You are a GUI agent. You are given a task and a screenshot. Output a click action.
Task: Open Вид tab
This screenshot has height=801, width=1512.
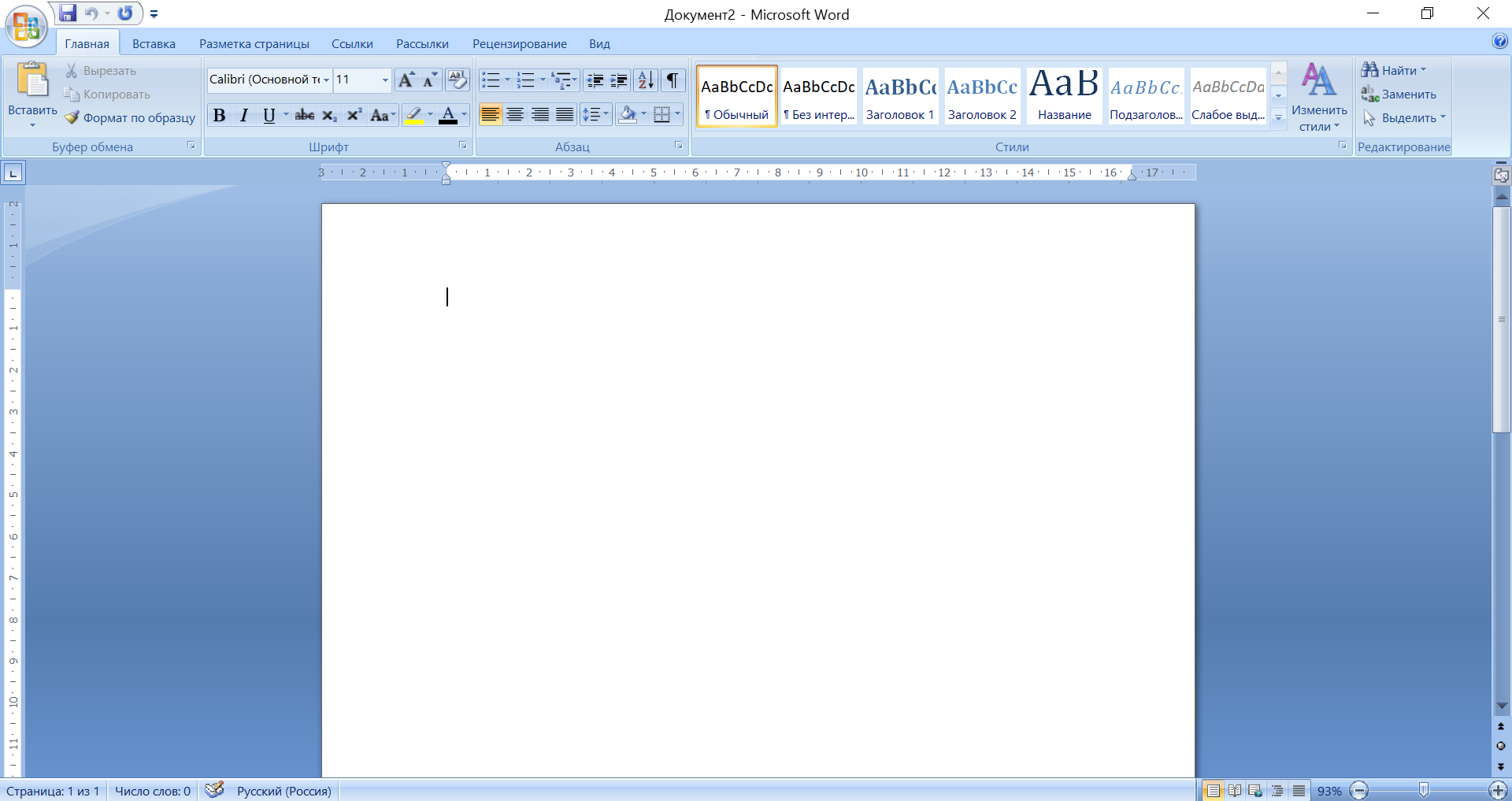[600, 44]
